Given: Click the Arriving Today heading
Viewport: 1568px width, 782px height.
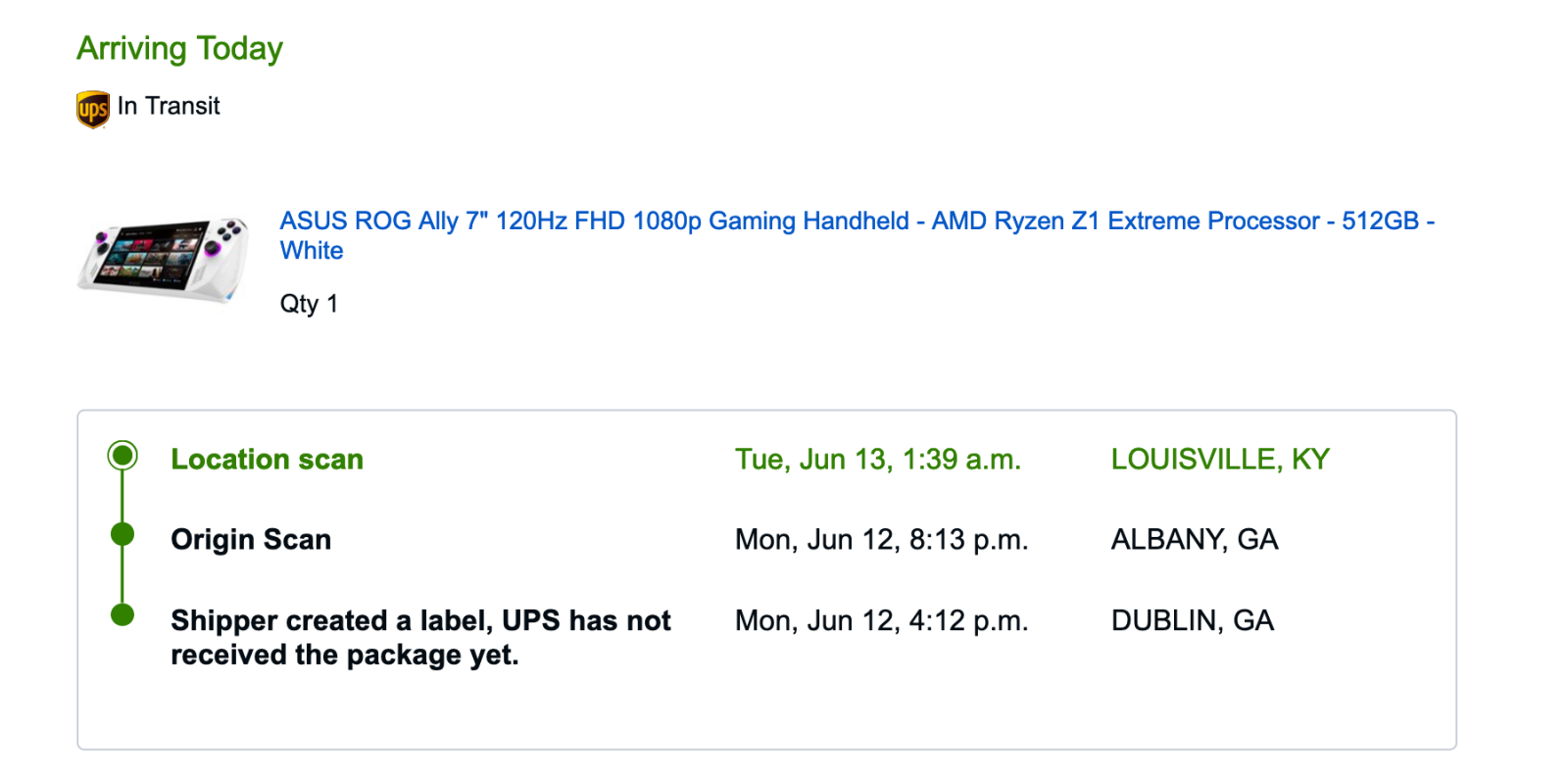Looking at the screenshot, I should (180, 48).
